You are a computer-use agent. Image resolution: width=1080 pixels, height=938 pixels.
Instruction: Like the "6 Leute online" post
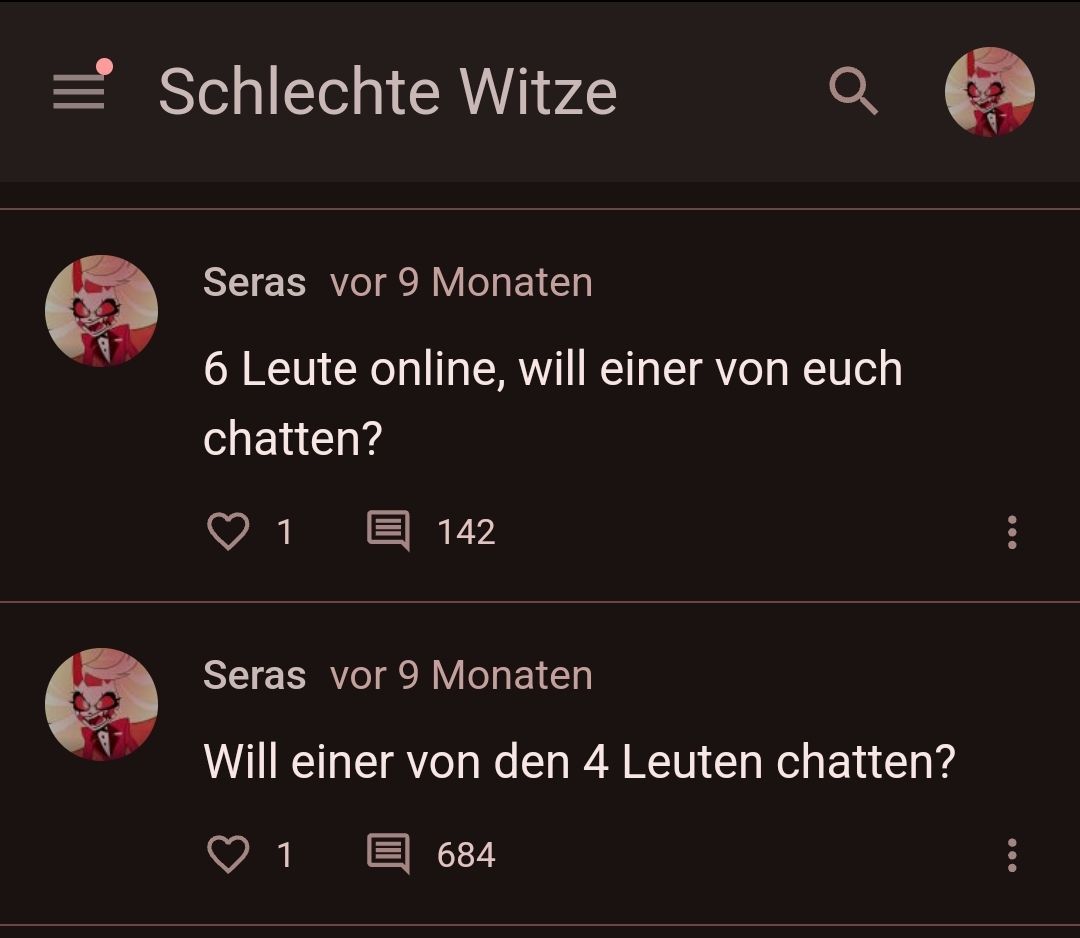point(228,531)
